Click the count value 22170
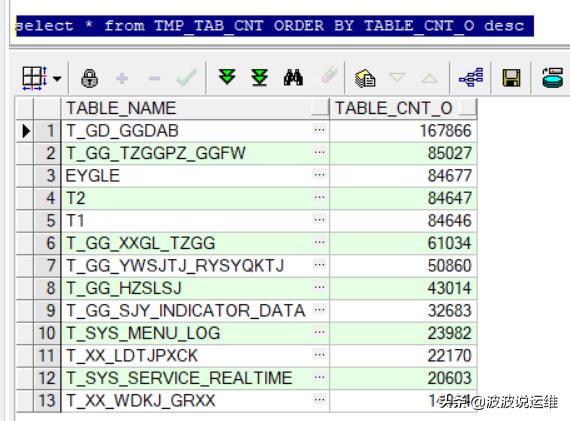This screenshot has height=421, width=570. pos(450,356)
